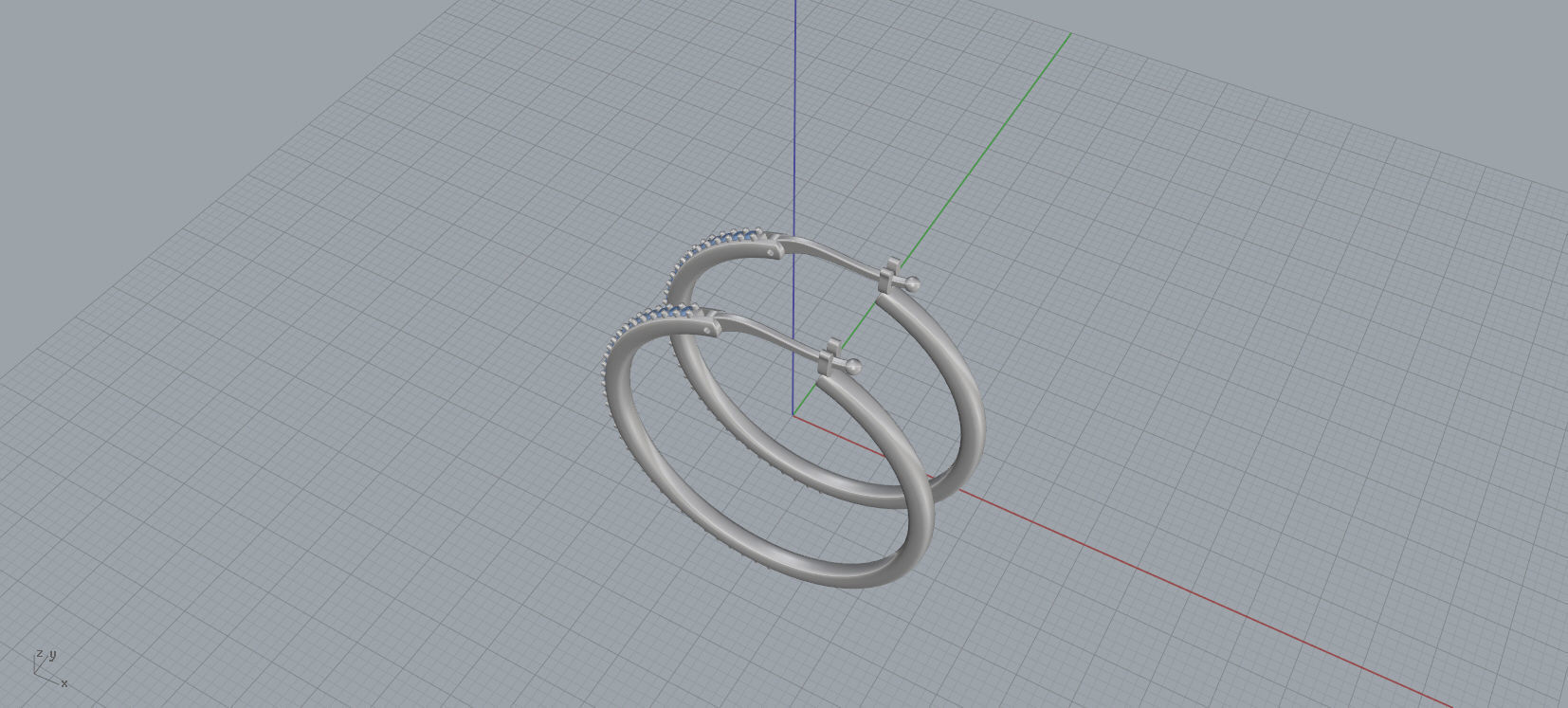Image resolution: width=1568 pixels, height=708 pixels.
Task: Click the rear earring's hinge pin
Action: (x=771, y=252)
